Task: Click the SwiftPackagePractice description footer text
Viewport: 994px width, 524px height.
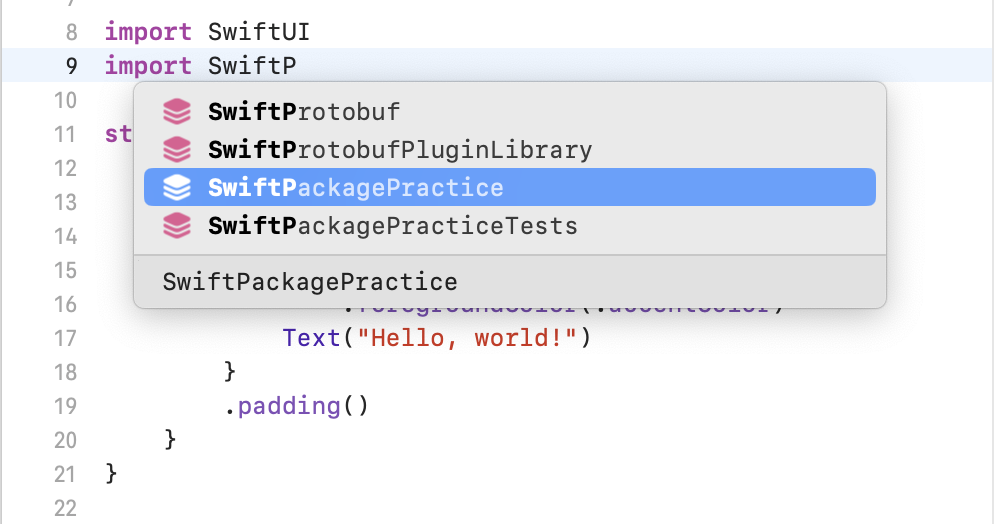Action: (x=310, y=282)
